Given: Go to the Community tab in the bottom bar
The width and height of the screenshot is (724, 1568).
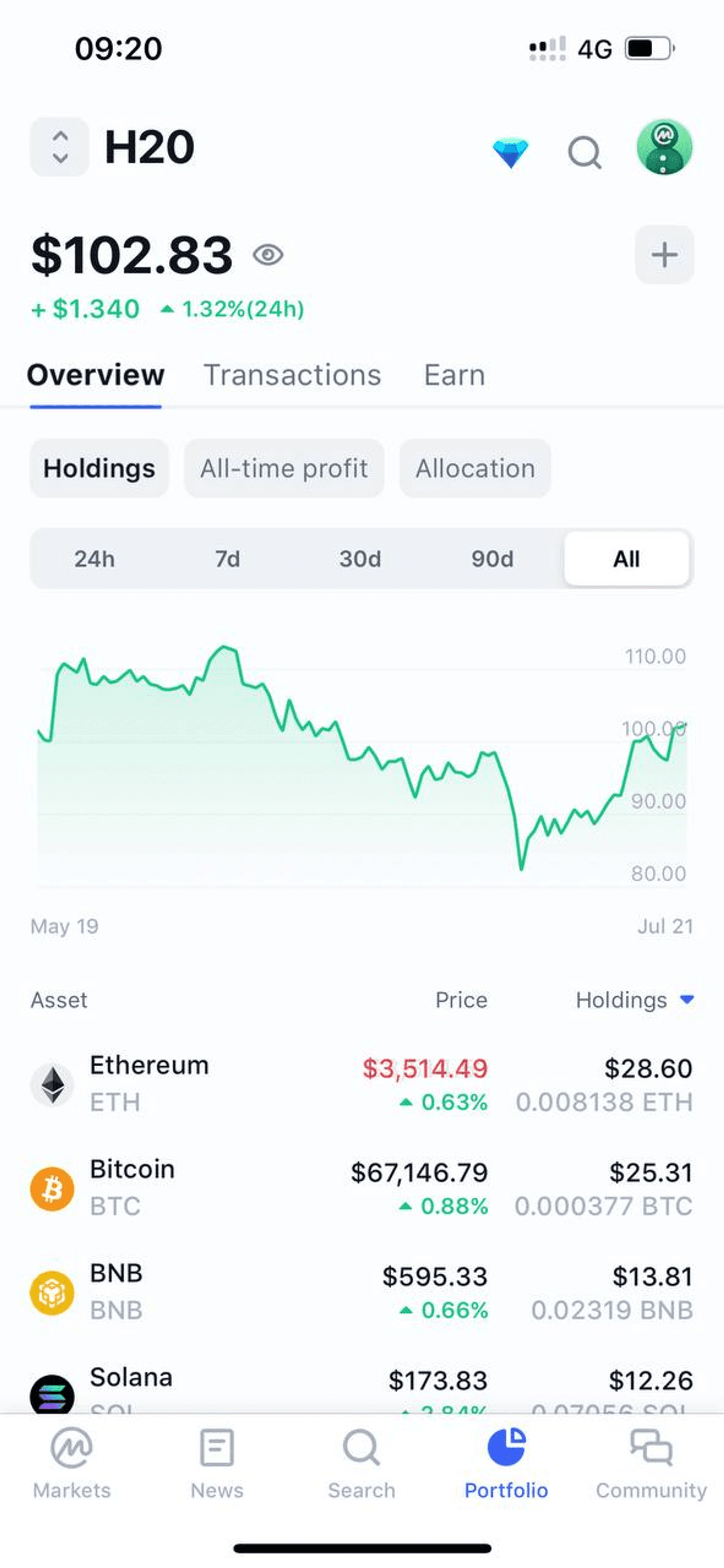Looking at the screenshot, I should pos(651,1463).
